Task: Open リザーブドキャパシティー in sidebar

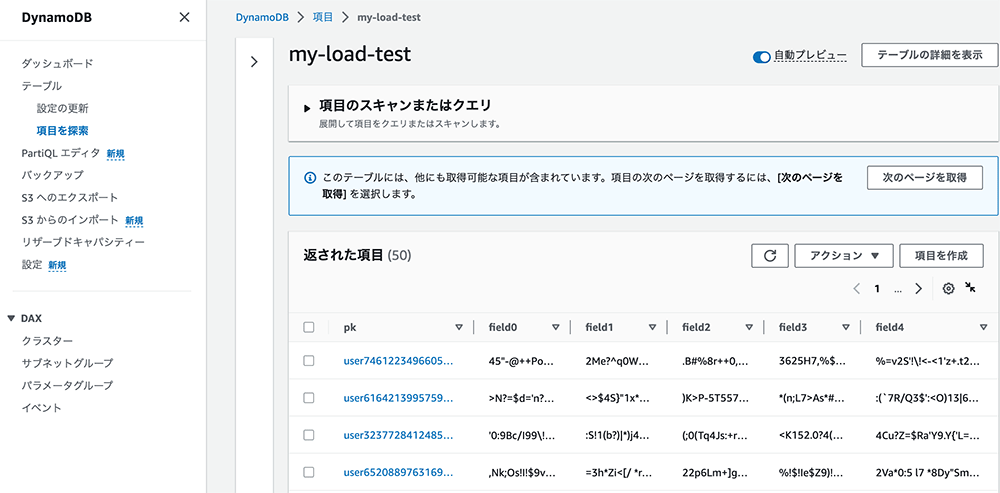Action: pos(83,242)
